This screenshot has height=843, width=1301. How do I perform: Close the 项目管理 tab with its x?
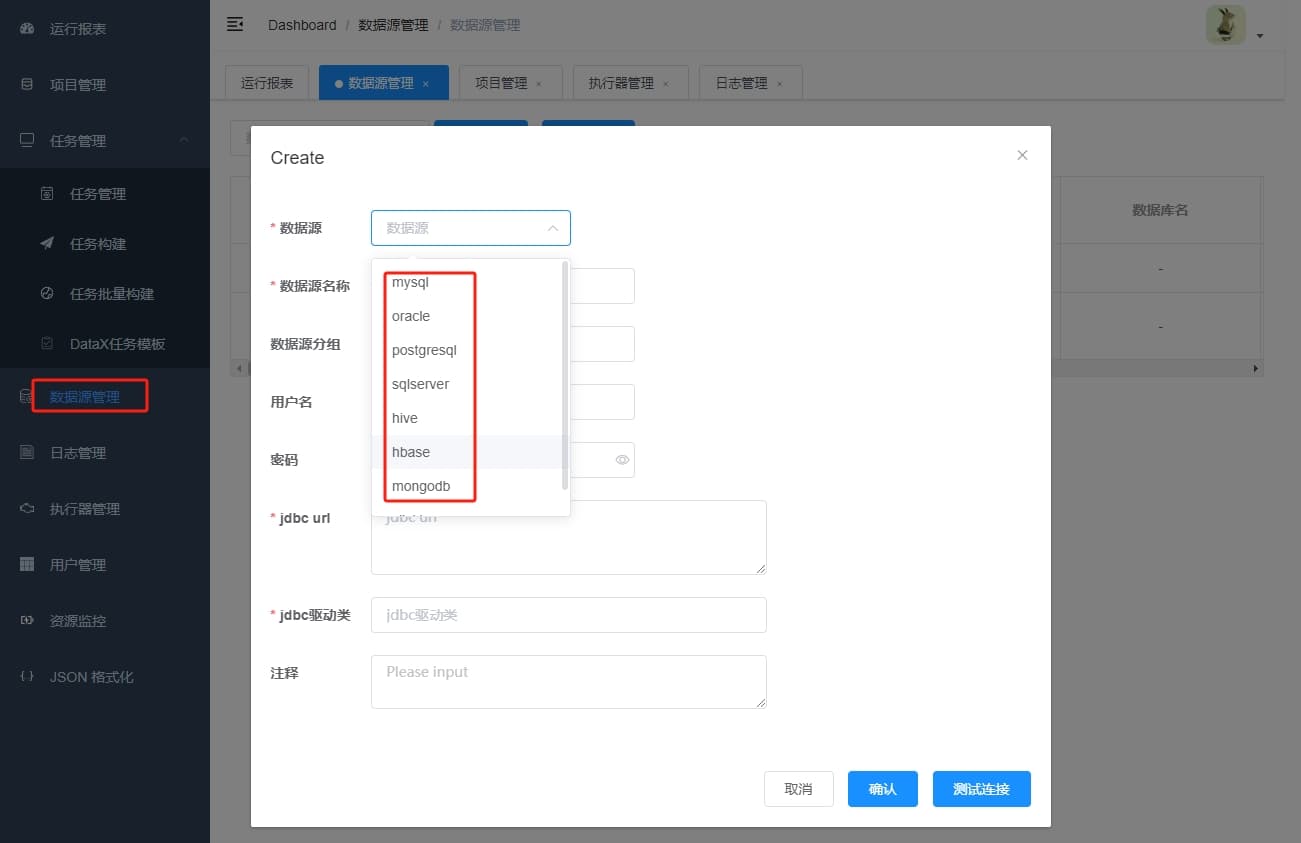pyautogui.click(x=539, y=84)
